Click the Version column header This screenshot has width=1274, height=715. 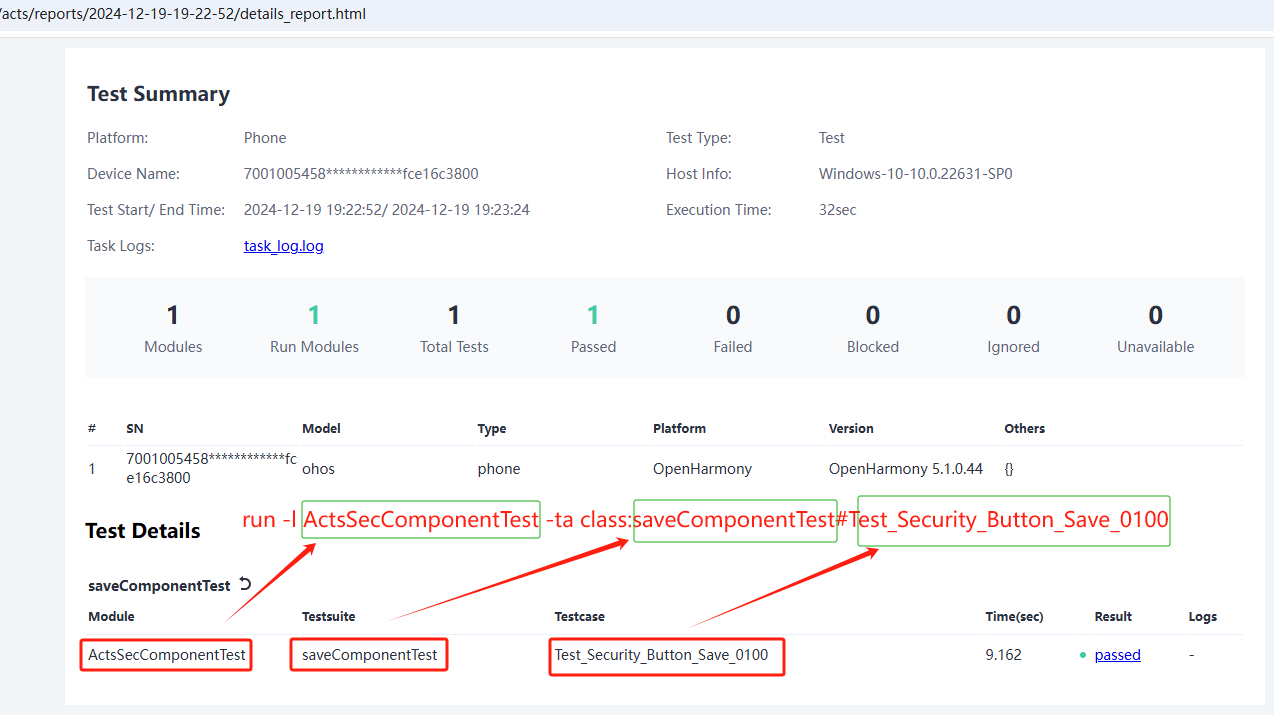pyautogui.click(x=851, y=428)
